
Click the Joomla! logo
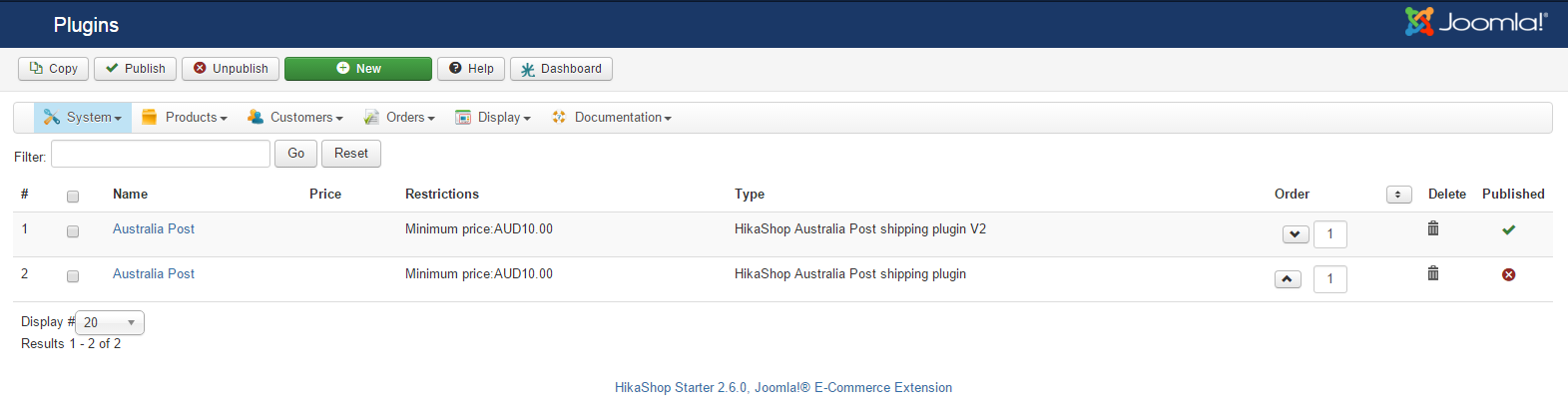(x=1475, y=22)
